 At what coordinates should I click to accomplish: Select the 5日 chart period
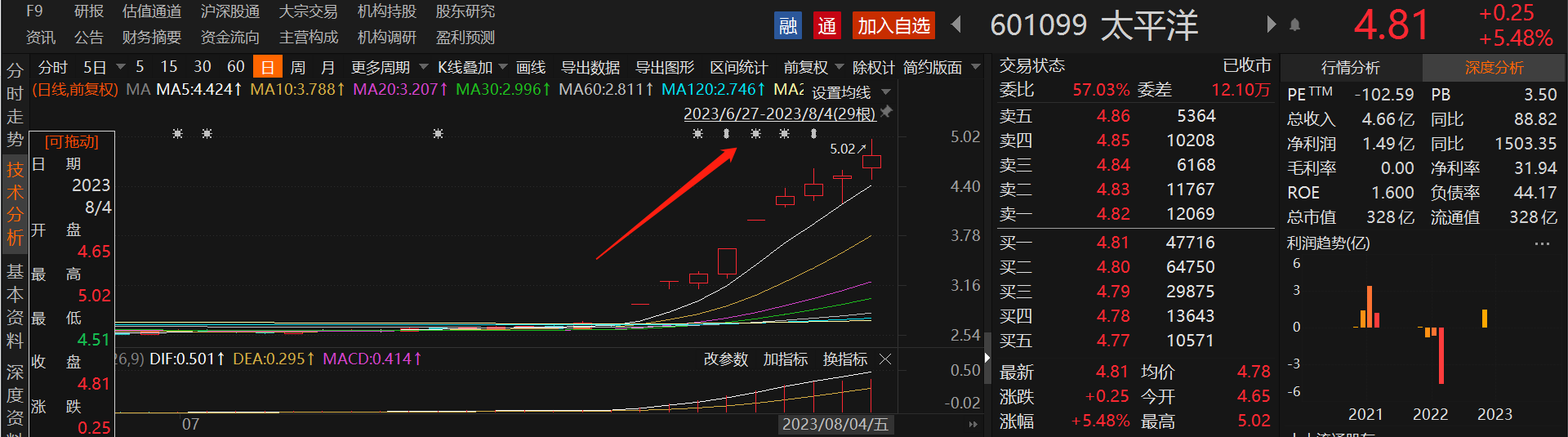[x=95, y=67]
